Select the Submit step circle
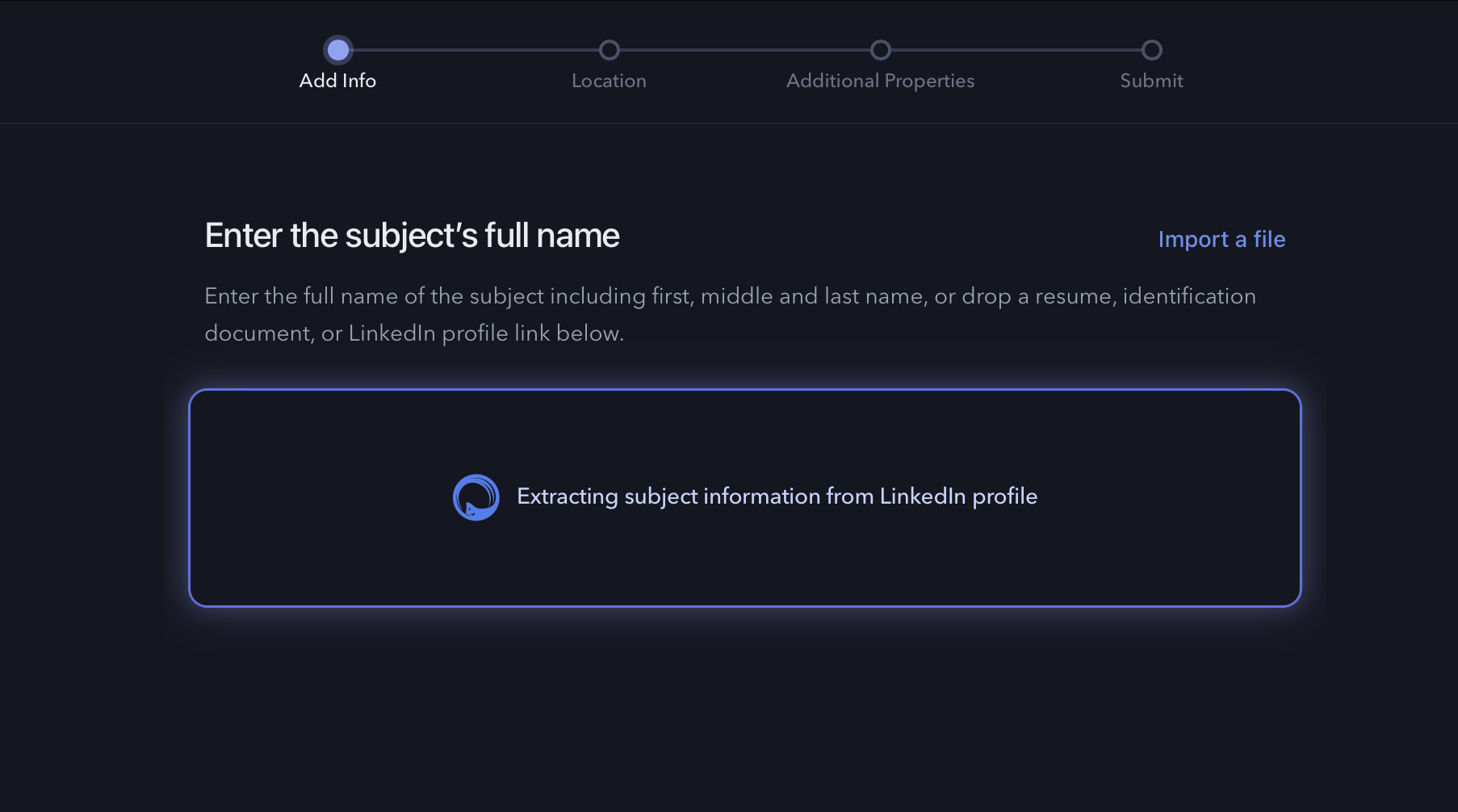The image size is (1458, 812). 1152,50
